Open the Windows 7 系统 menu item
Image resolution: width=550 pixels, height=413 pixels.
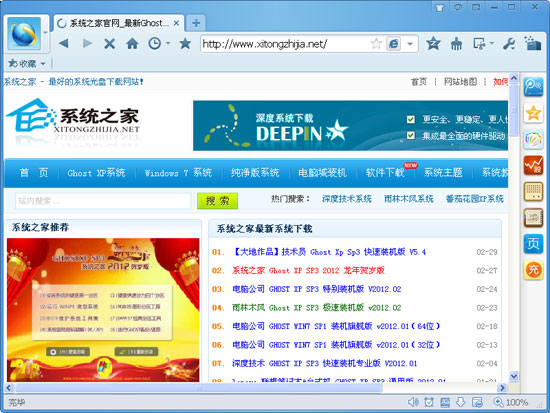(x=178, y=173)
